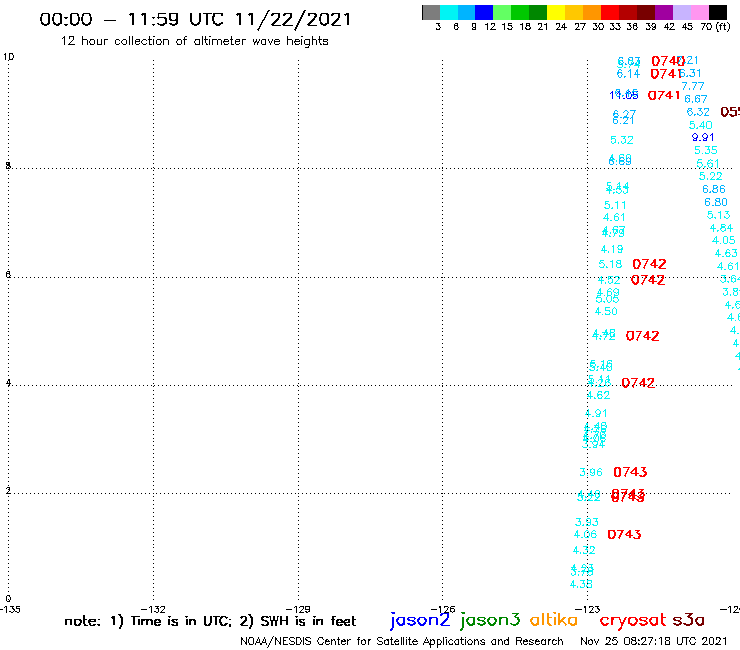Click the wave height value '6.86'

(714, 189)
